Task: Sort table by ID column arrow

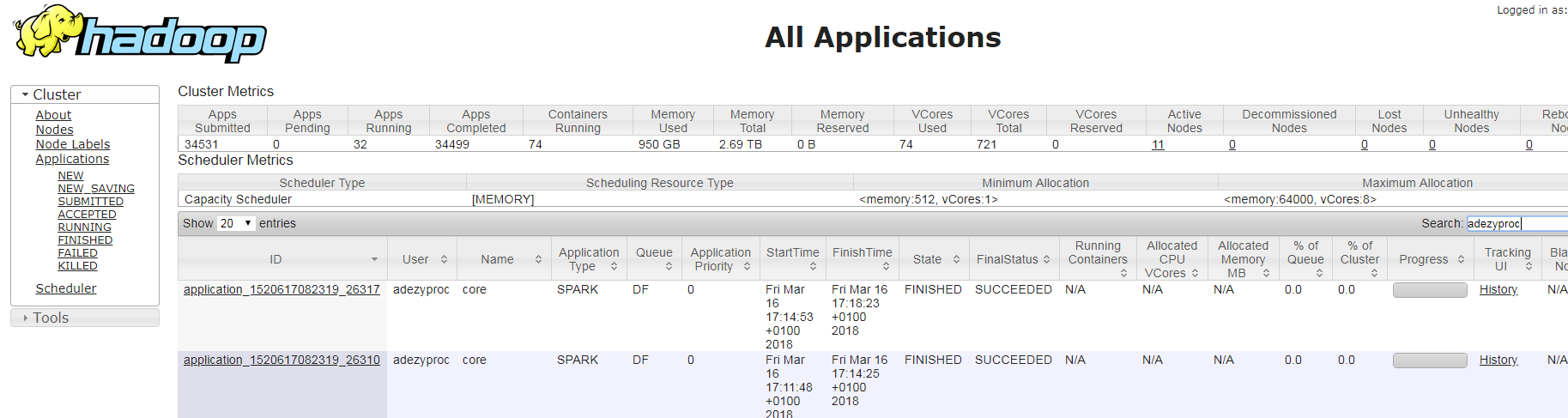Action: click(374, 259)
